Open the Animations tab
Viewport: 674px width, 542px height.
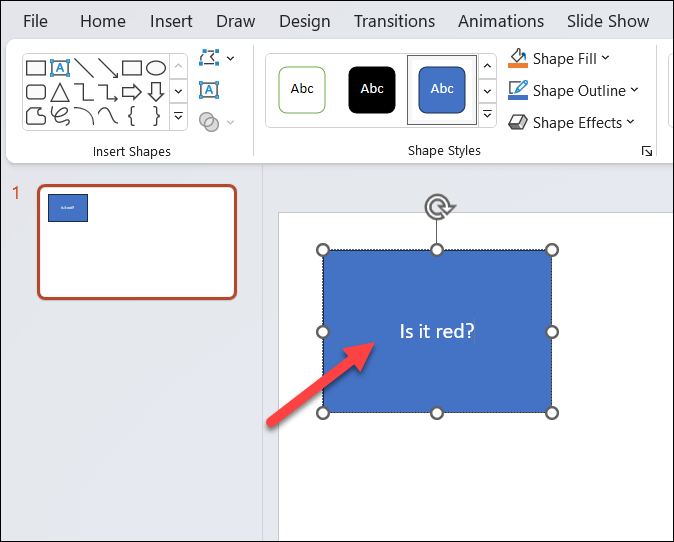tap(500, 21)
